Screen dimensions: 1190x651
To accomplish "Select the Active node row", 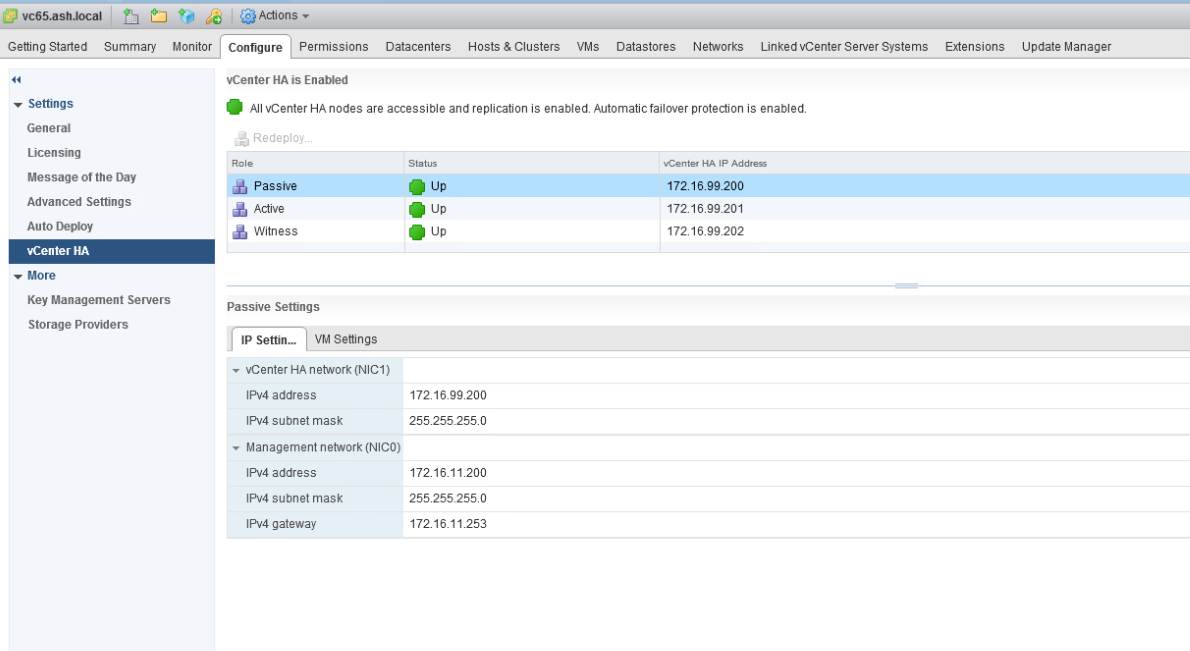I will pos(708,209).
